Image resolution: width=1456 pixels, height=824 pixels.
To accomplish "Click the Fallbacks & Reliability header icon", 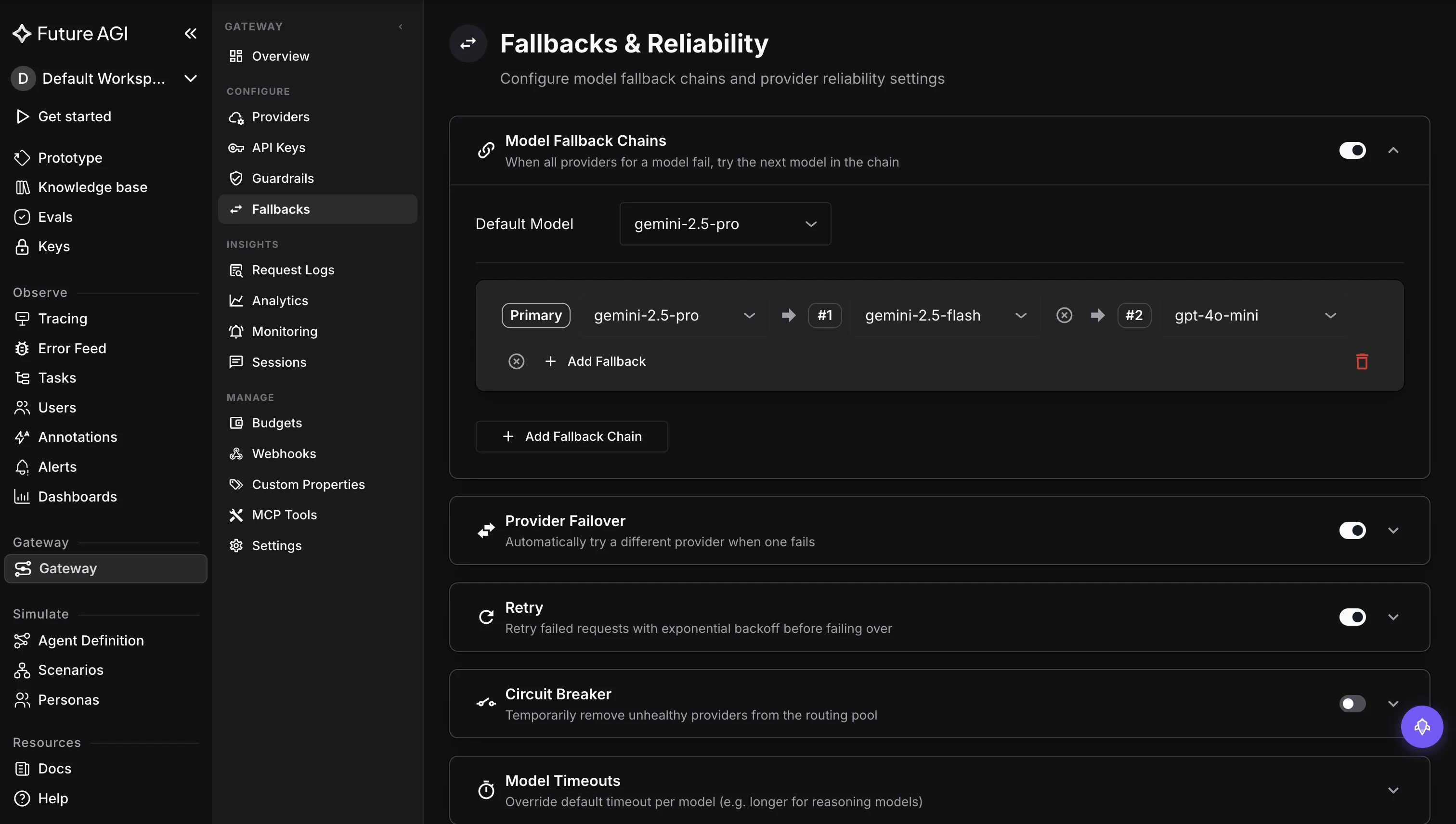I will click(468, 44).
